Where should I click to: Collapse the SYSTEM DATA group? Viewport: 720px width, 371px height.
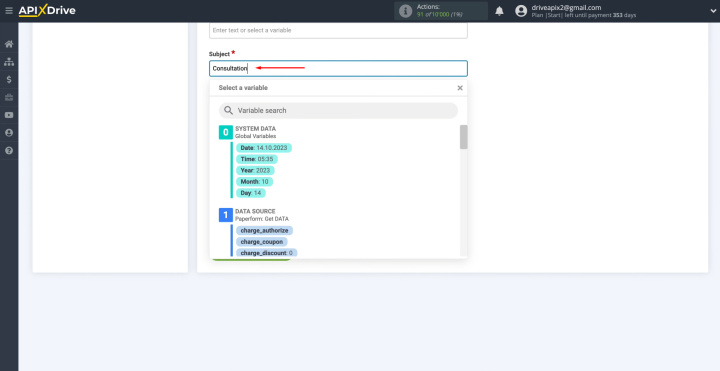225,132
